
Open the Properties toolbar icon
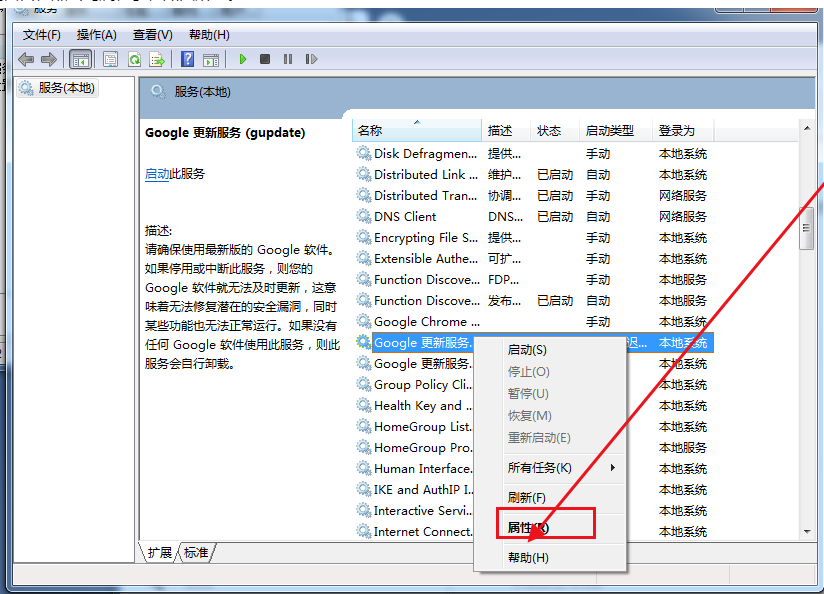click(110, 59)
